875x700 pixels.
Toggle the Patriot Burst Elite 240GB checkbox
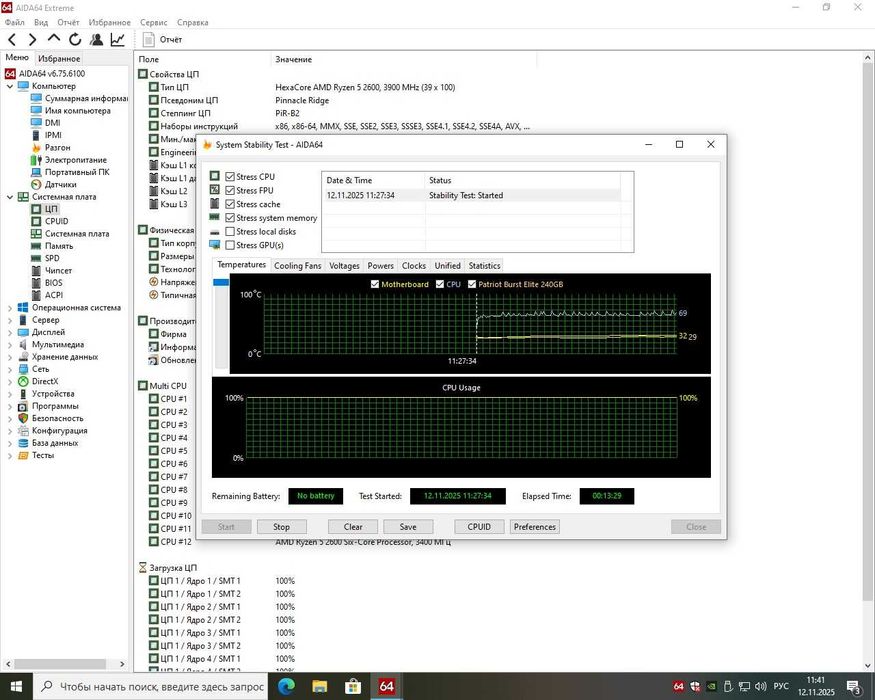point(472,284)
